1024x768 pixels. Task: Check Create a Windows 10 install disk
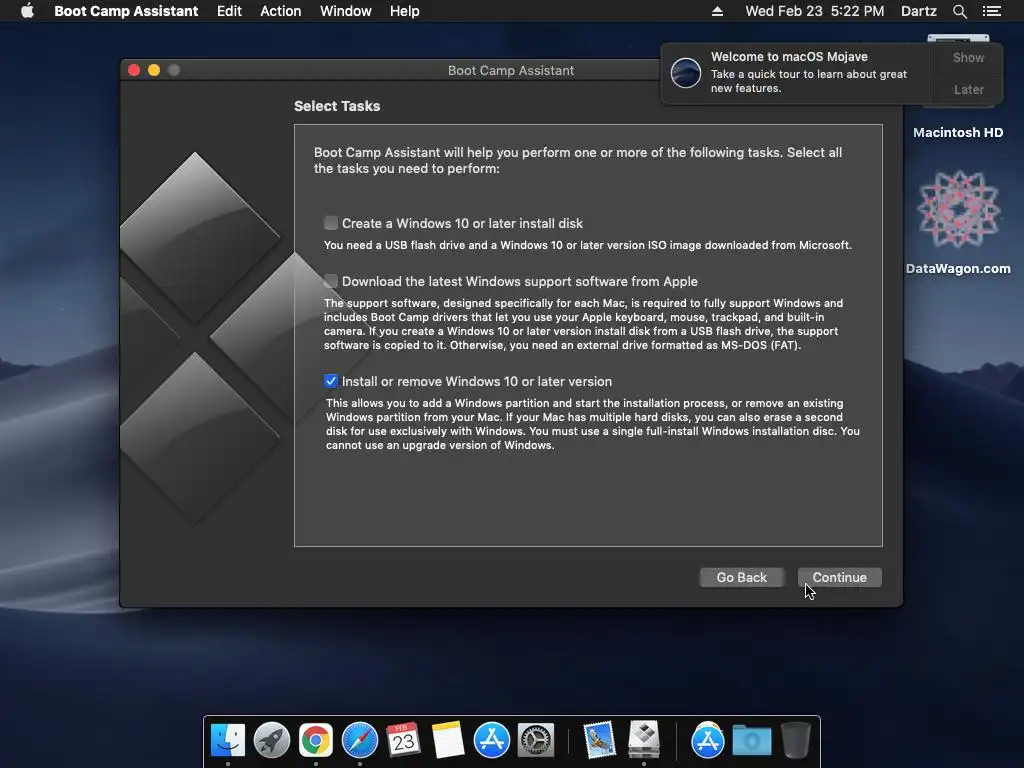[x=330, y=223]
